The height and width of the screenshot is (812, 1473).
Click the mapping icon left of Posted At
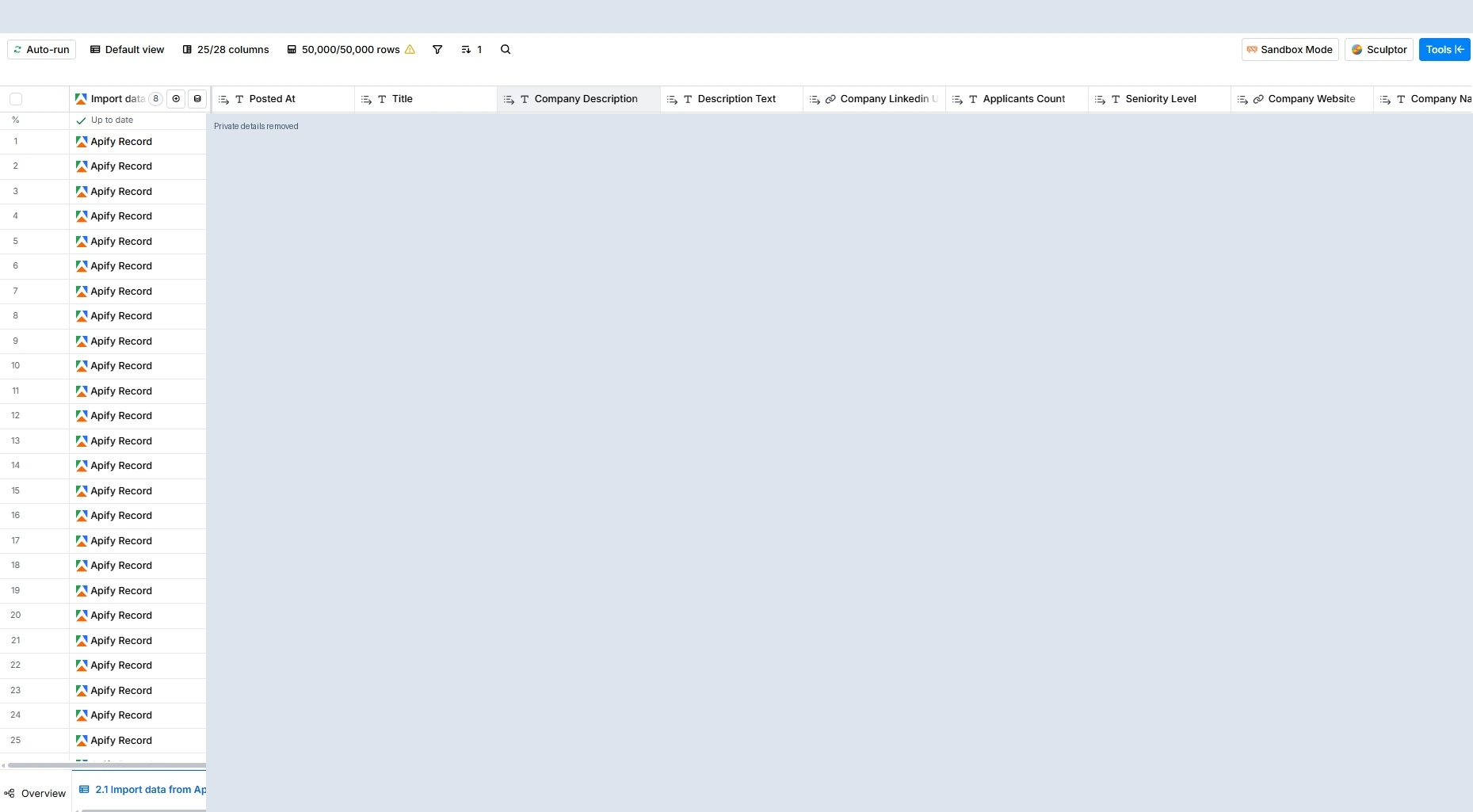[x=223, y=99]
